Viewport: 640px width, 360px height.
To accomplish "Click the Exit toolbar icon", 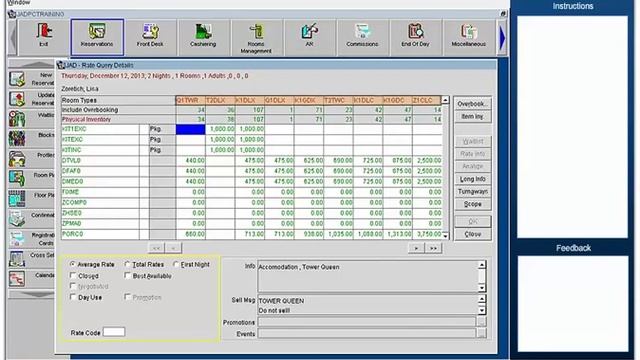I will [44, 37].
